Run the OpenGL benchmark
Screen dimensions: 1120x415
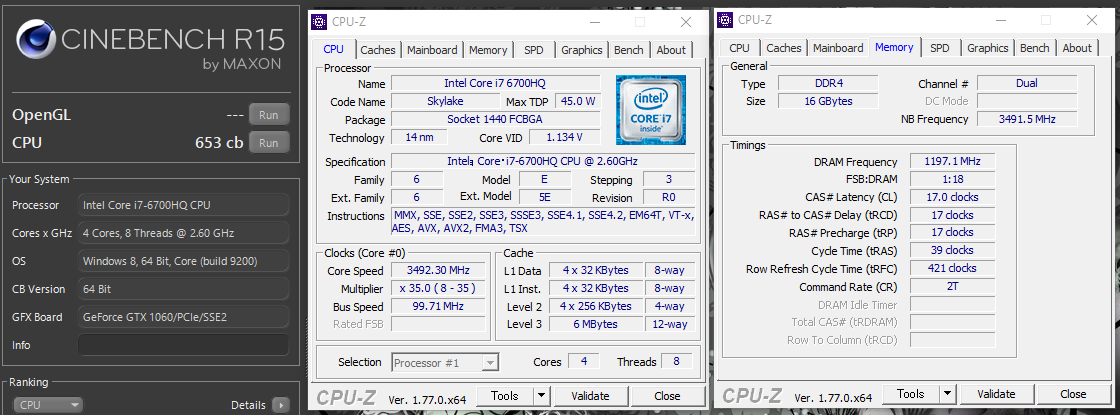pyautogui.click(x=268, y=114)
